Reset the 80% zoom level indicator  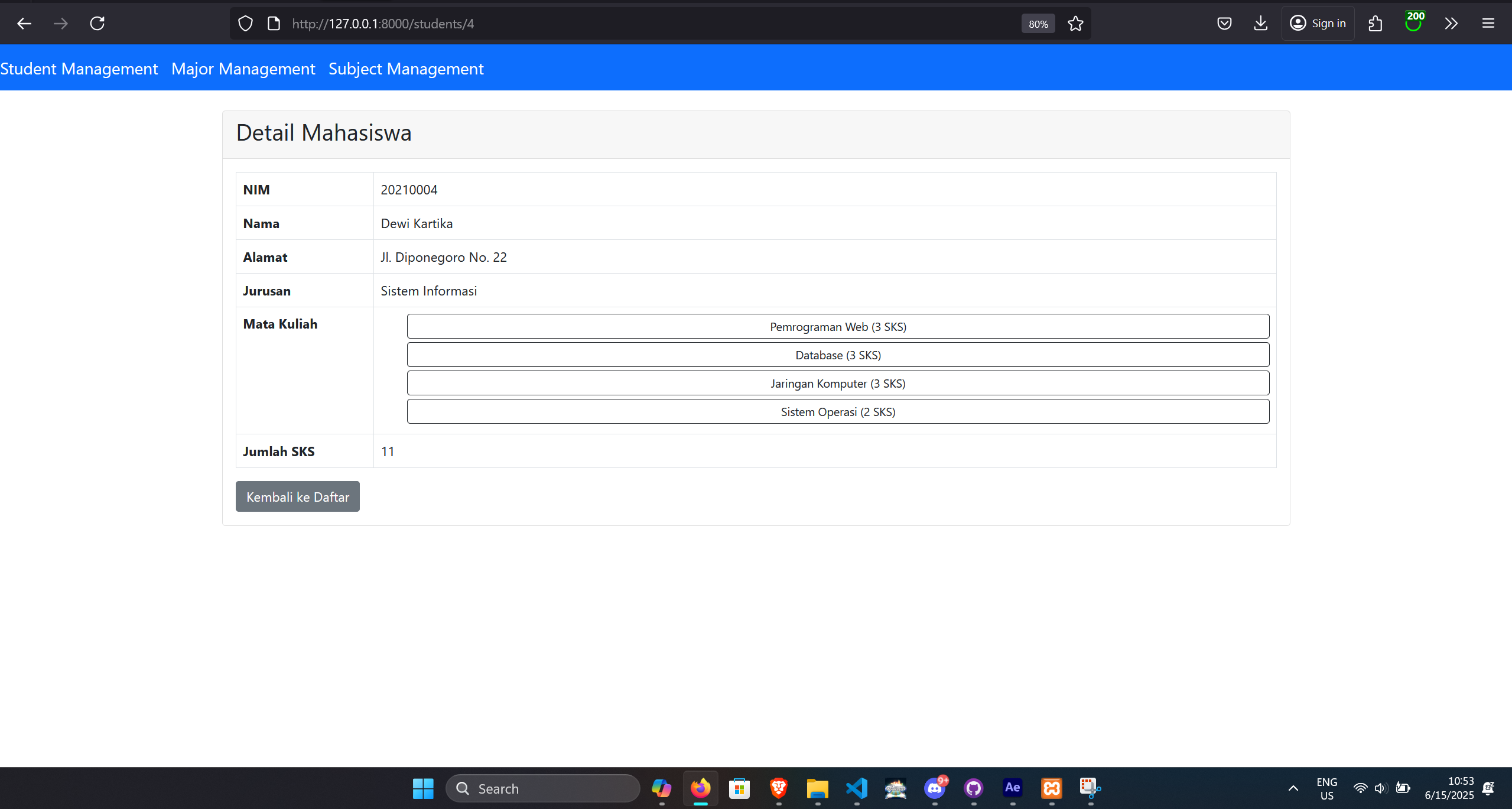tap(1038, 24)
